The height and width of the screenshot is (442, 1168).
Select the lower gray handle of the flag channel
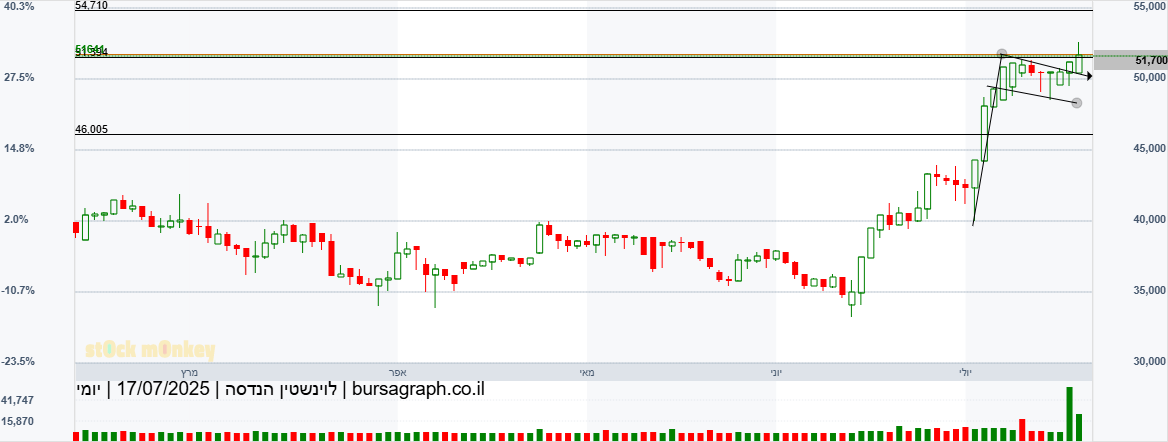1076,103
